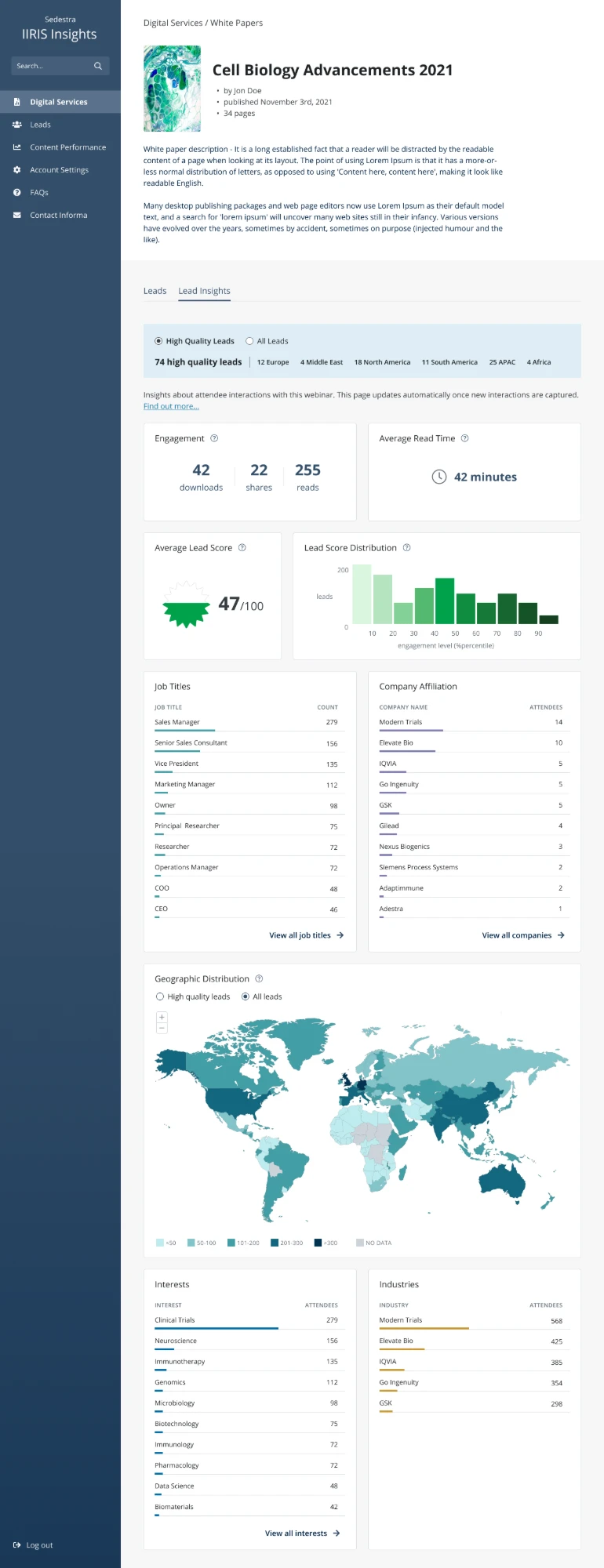Click the NO DATA map legend swatch
The image size is (604, 1568).
pos(360,1243)
